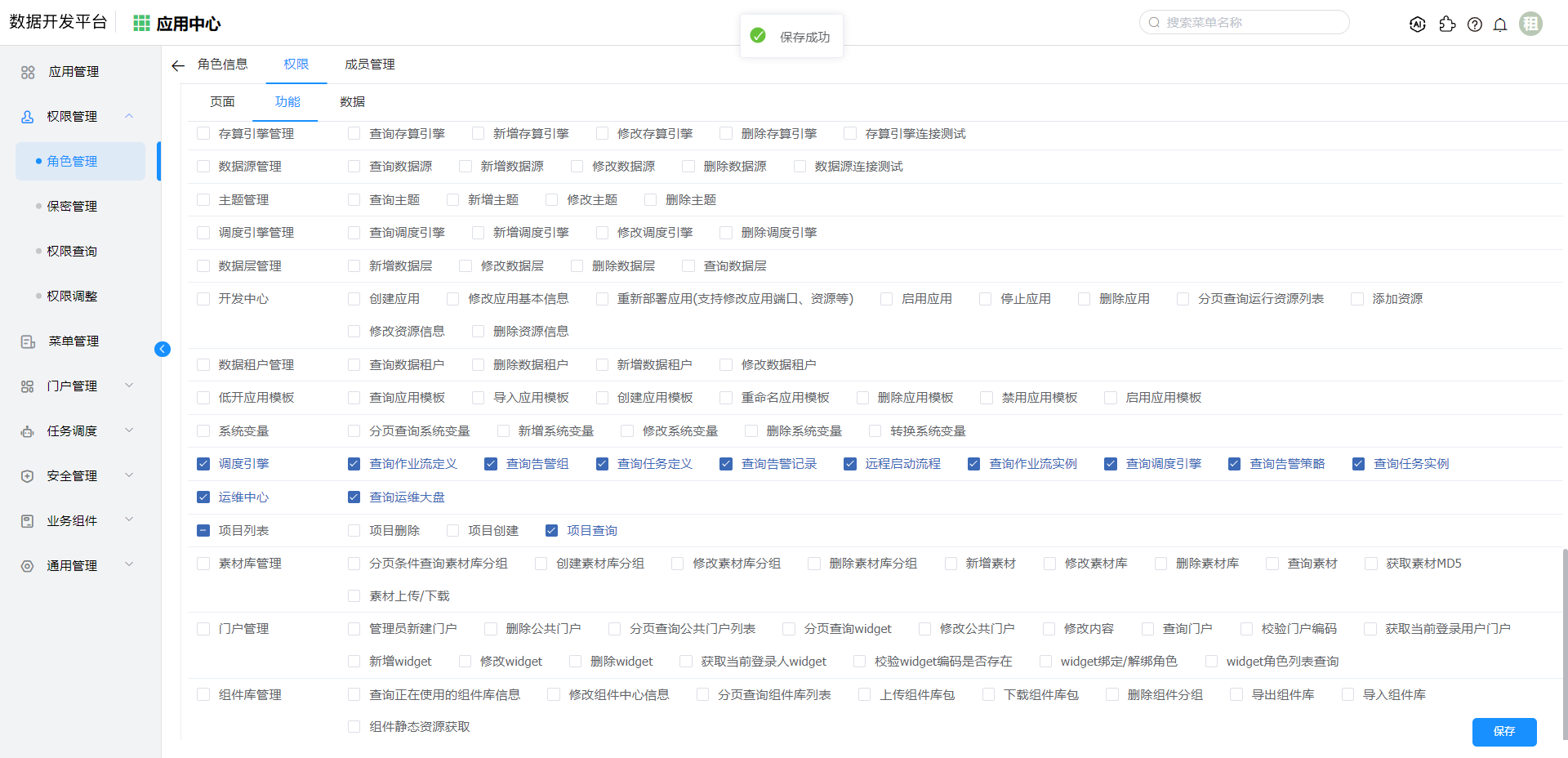Collapse the 权限管理 sidebar group
1568x758 pixels.
point(129,116)
